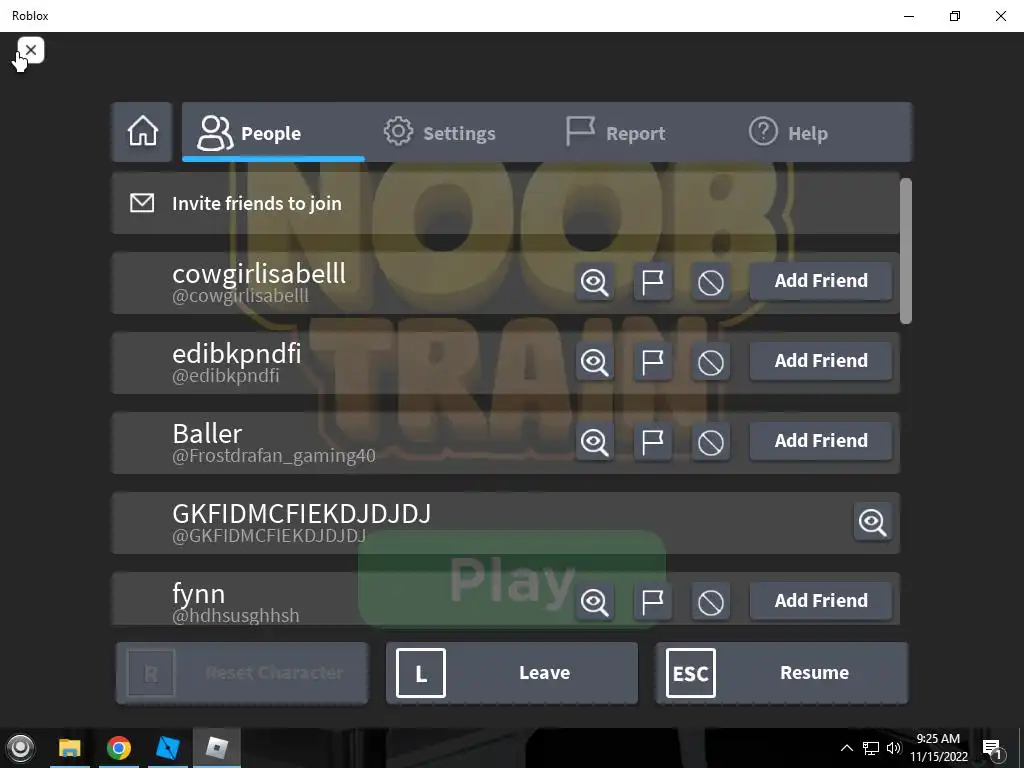
Task: Inspect fynn's avatar
Action: click(x=594, y=601)
